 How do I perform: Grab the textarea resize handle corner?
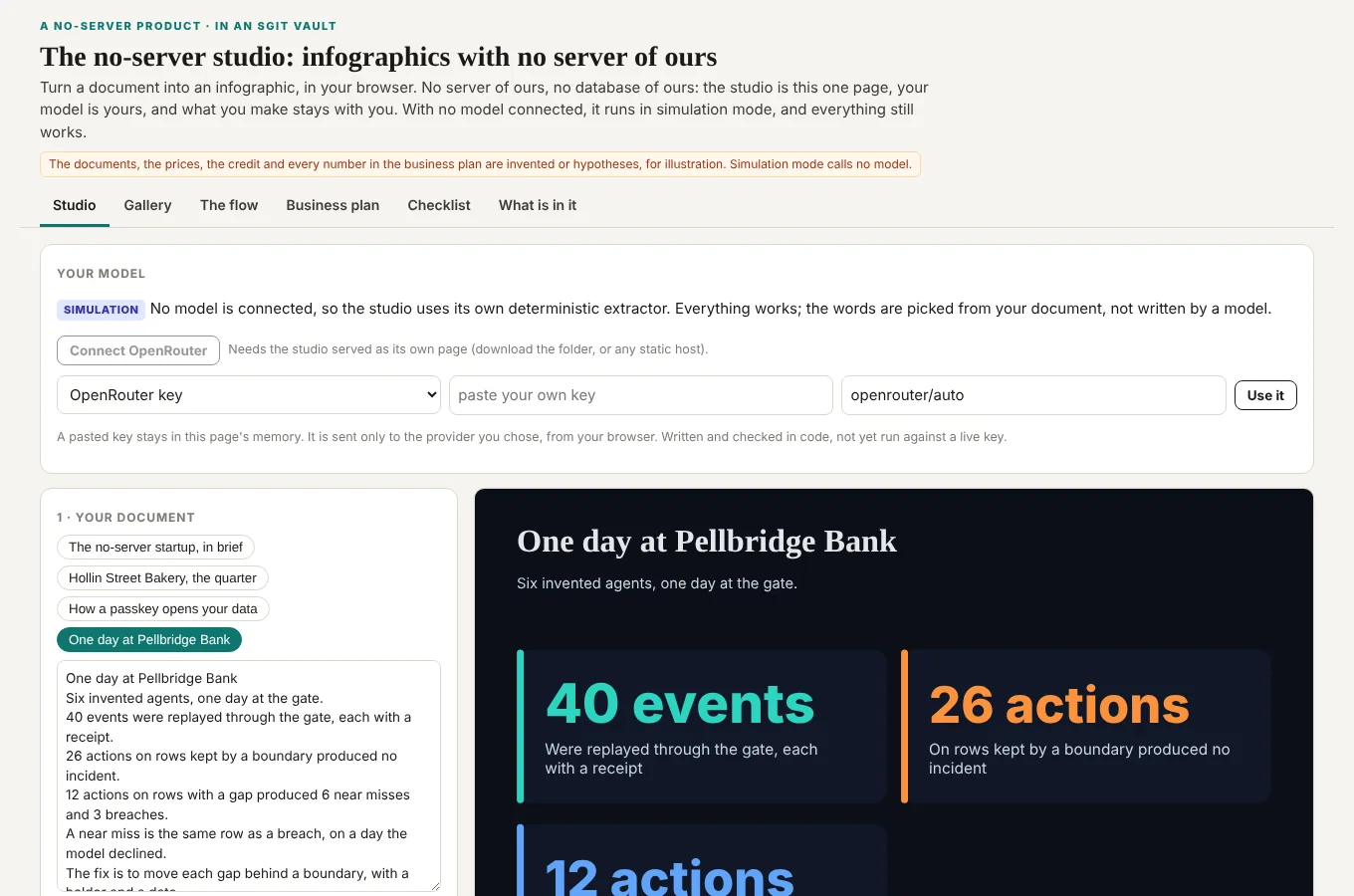coord(434,885)
